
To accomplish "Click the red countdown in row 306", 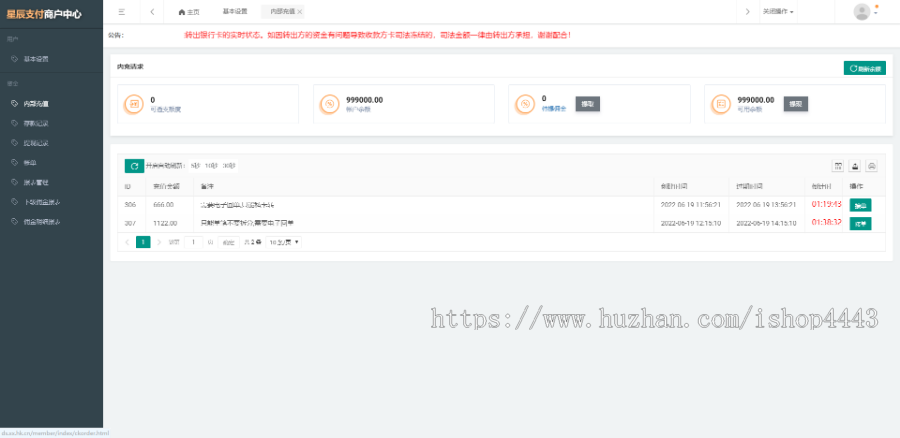I will click(827, 204).
